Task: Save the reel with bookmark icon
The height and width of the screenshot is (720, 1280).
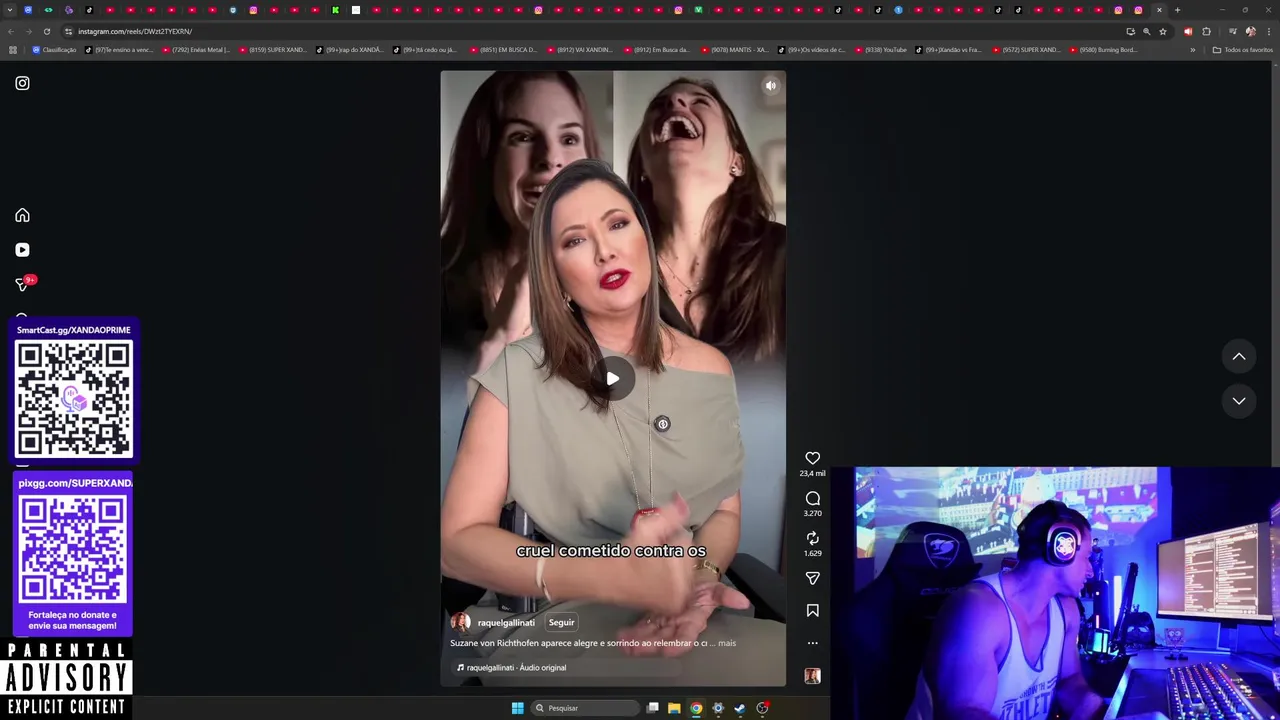Action: click(813, 610)
